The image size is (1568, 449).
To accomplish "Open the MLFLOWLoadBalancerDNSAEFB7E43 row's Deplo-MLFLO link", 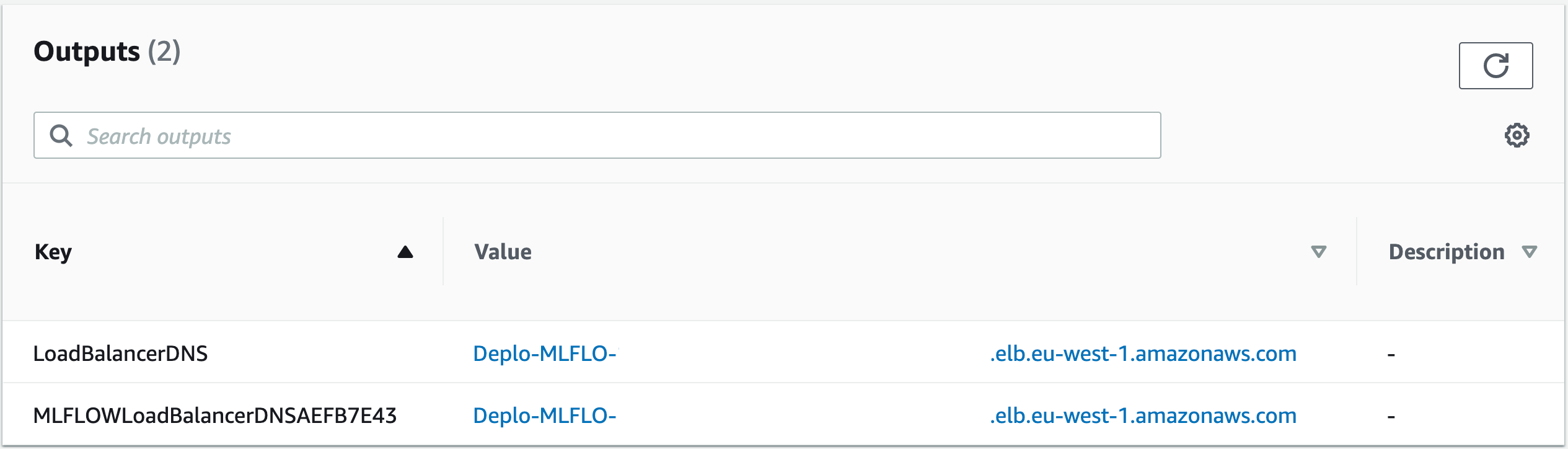I will (544, 416).
